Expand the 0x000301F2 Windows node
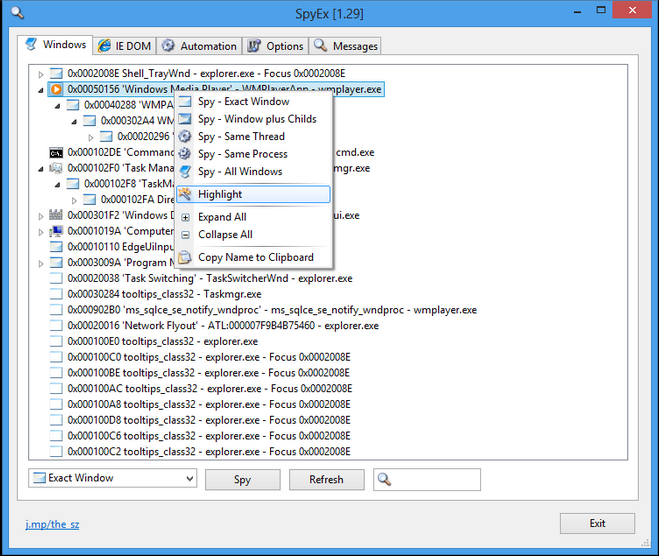This screenshot has height=556, width=659. [x=41, y=216]
